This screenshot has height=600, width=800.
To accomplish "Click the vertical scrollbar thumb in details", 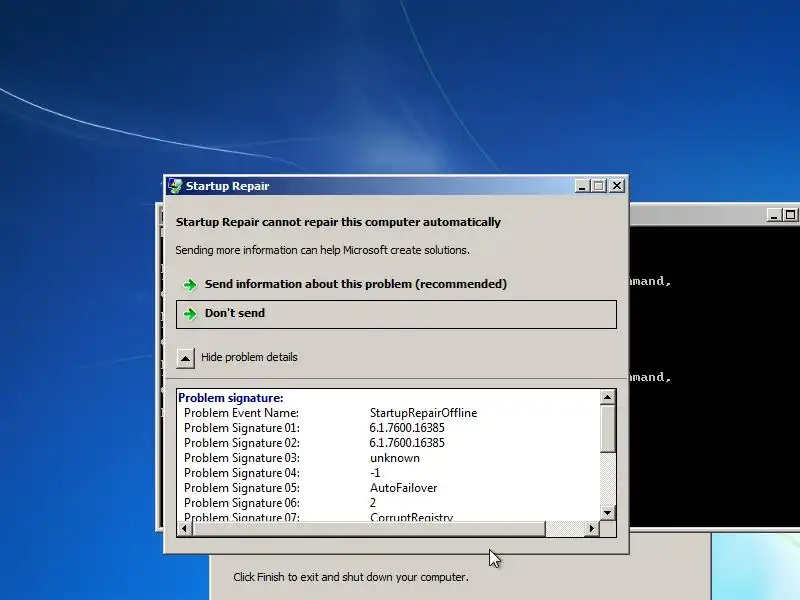I will pyautogui.click(x=607, y=428).
